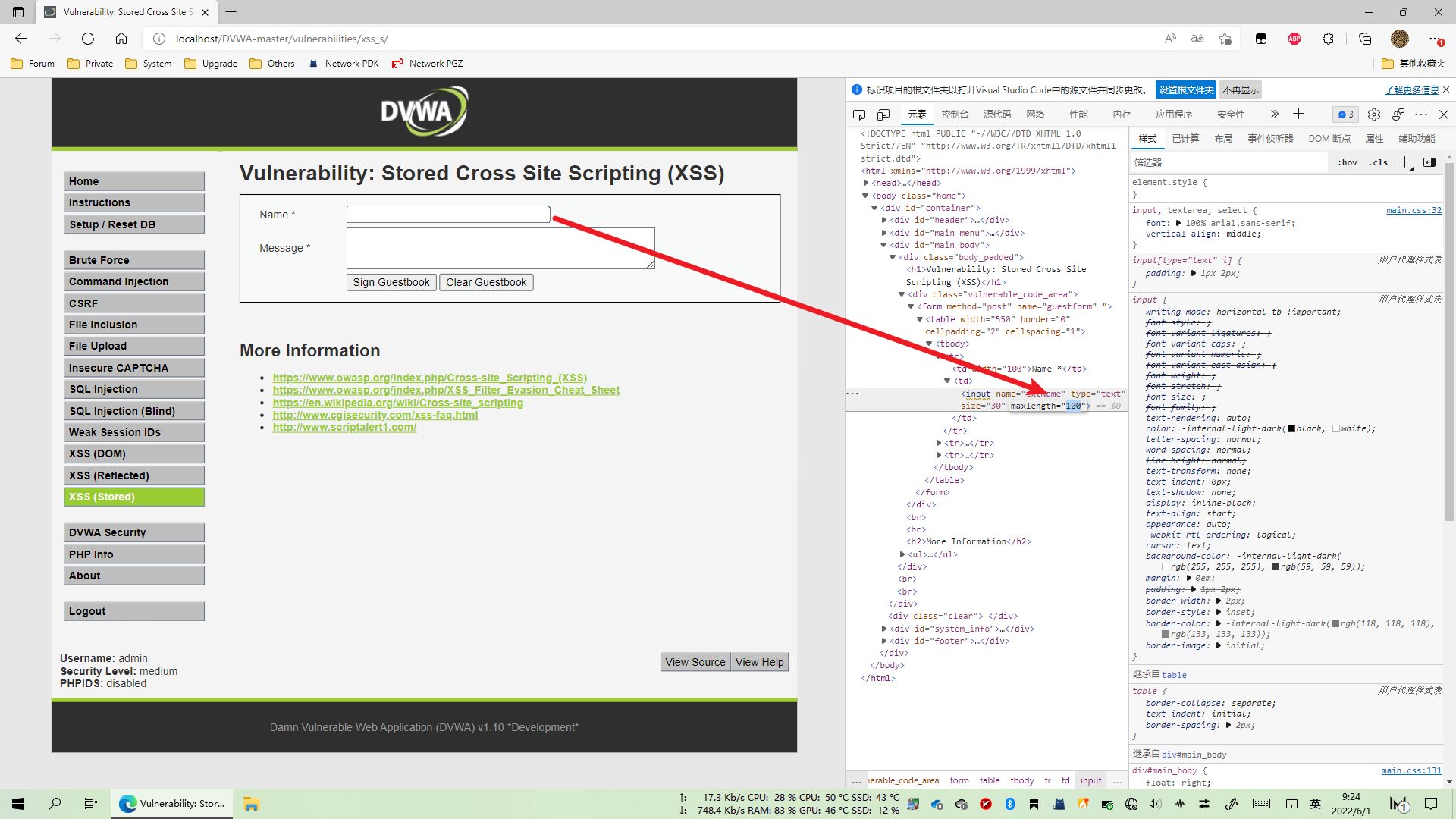Viewport: 1456px width, 819px height.
Task: Click the black color swatch in color property
Action: 1291,428
